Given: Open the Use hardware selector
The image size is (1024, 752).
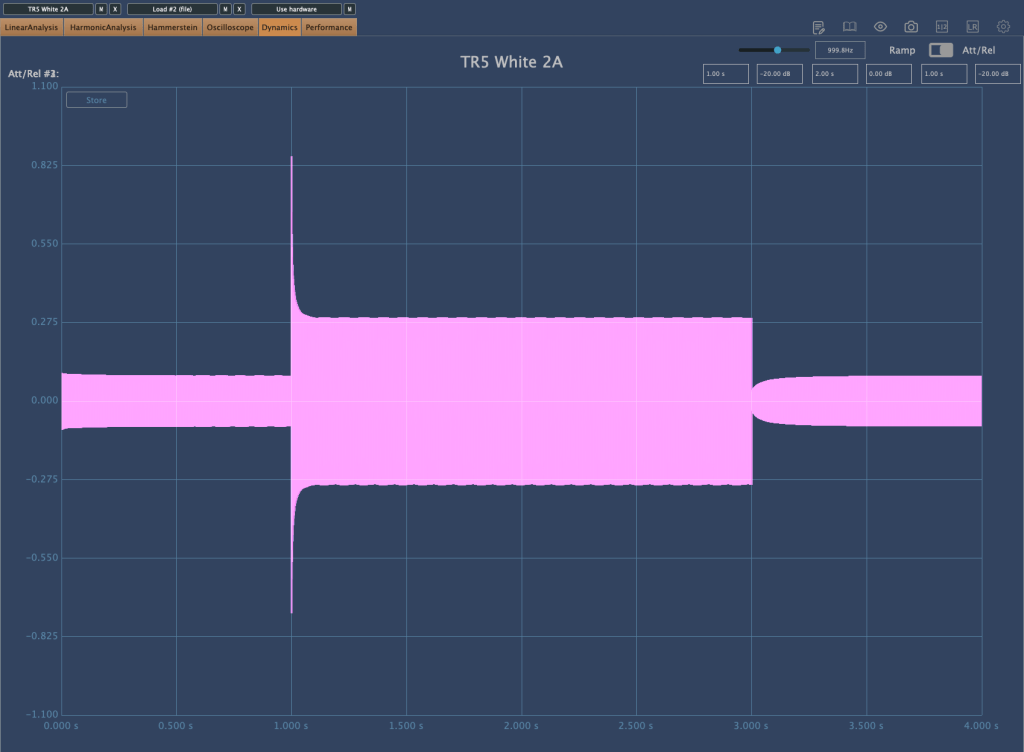Looking at the screenshot, I should [x=296, y=9].
